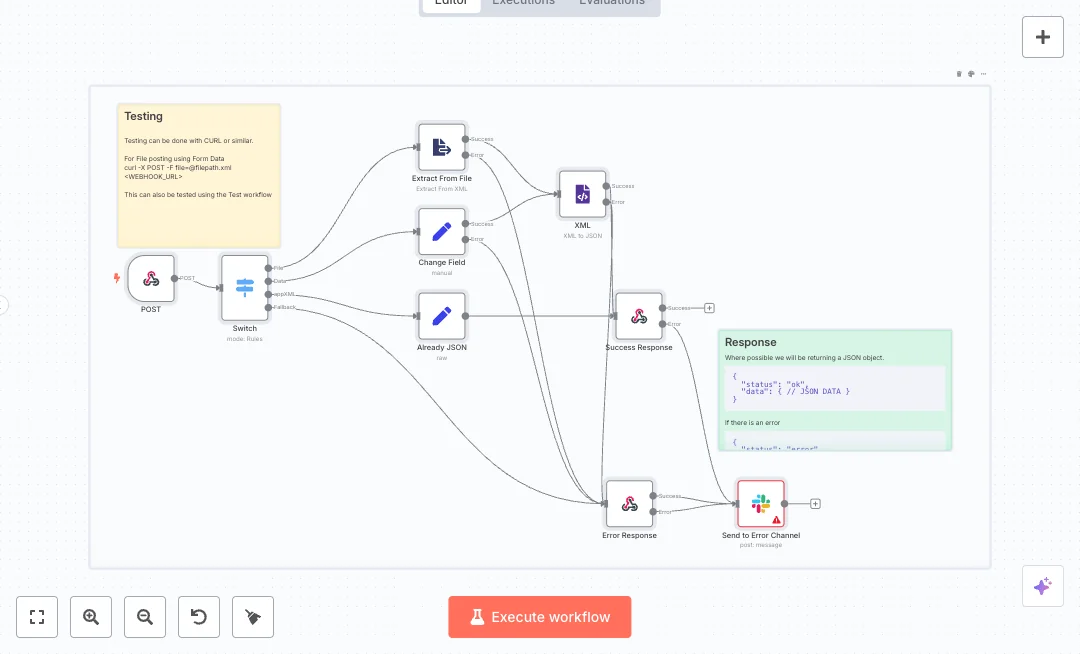Open the XML to JSON node
The image size is (1080, 654).
point(582,194)
